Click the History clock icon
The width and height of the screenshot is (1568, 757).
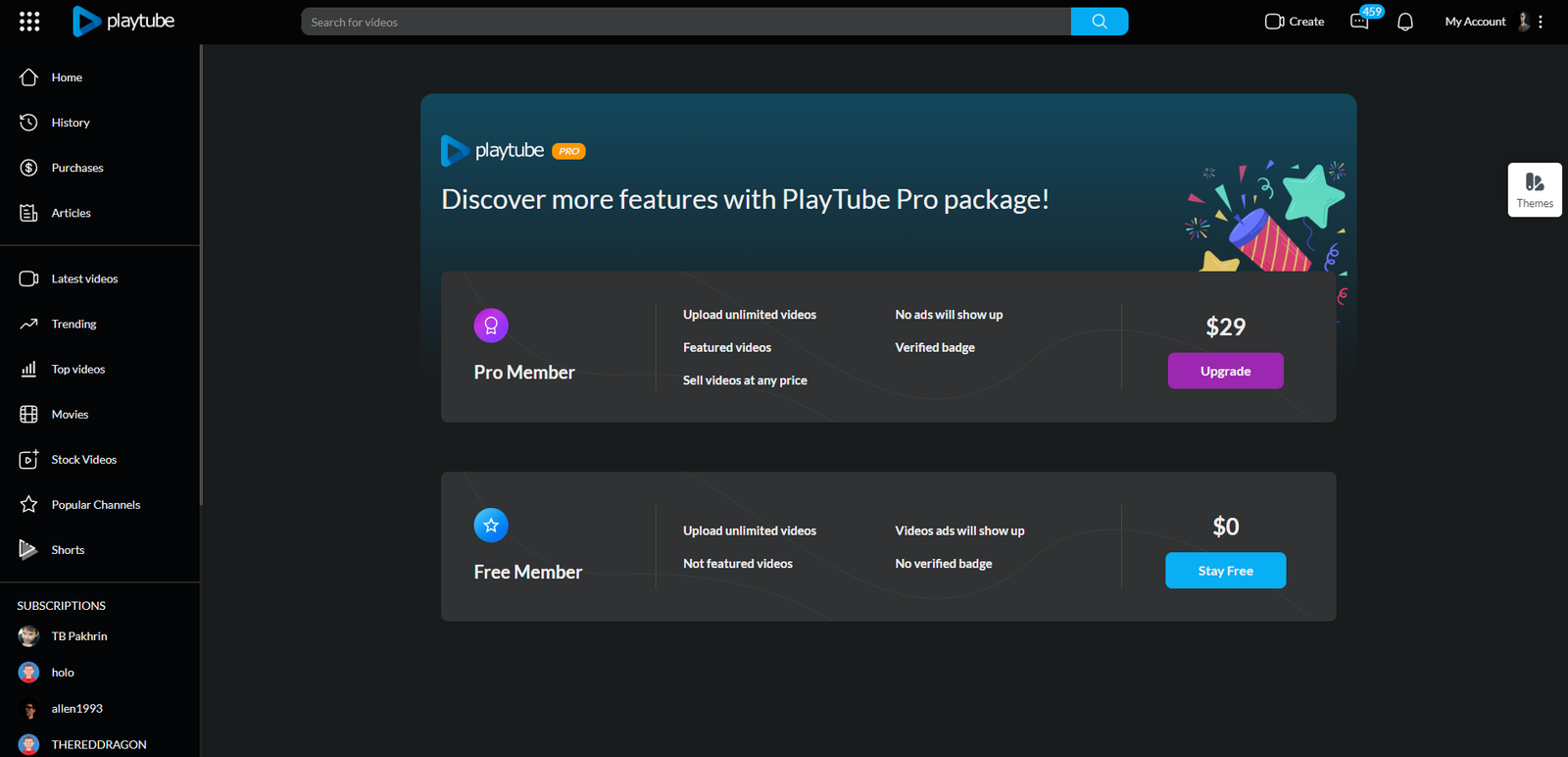tap(28, 123)
